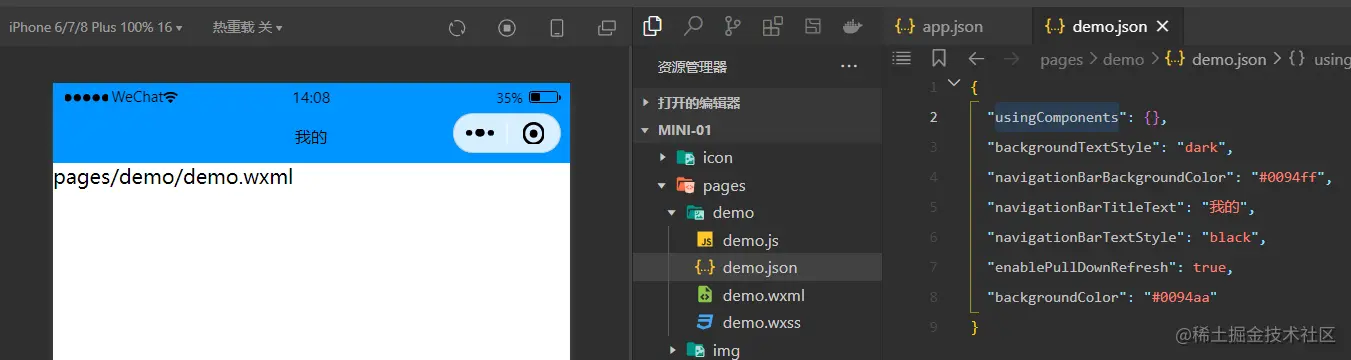Fold the JSON object at line 1

tap(953, 84)
